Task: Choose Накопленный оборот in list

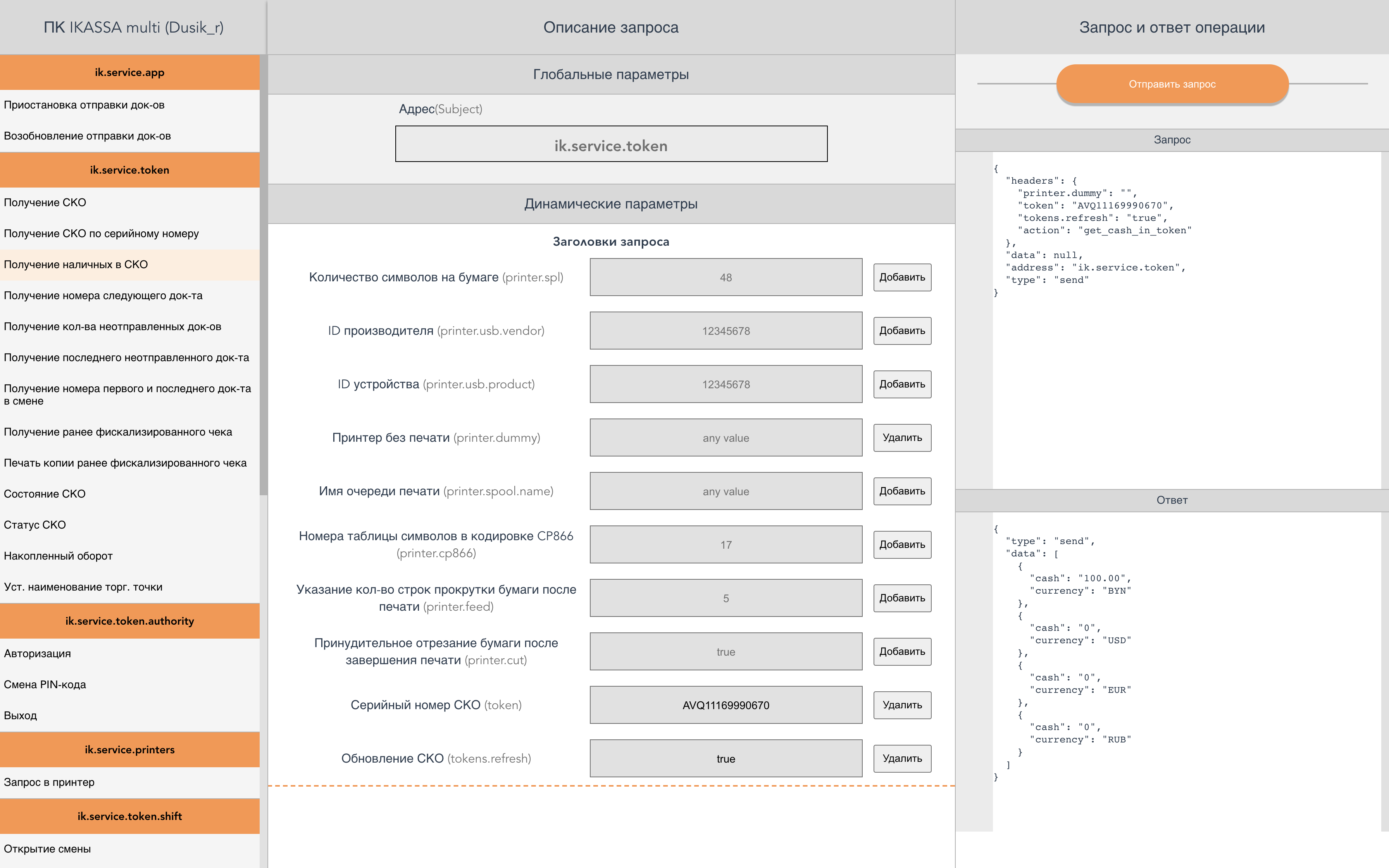Action: point(58,556)
